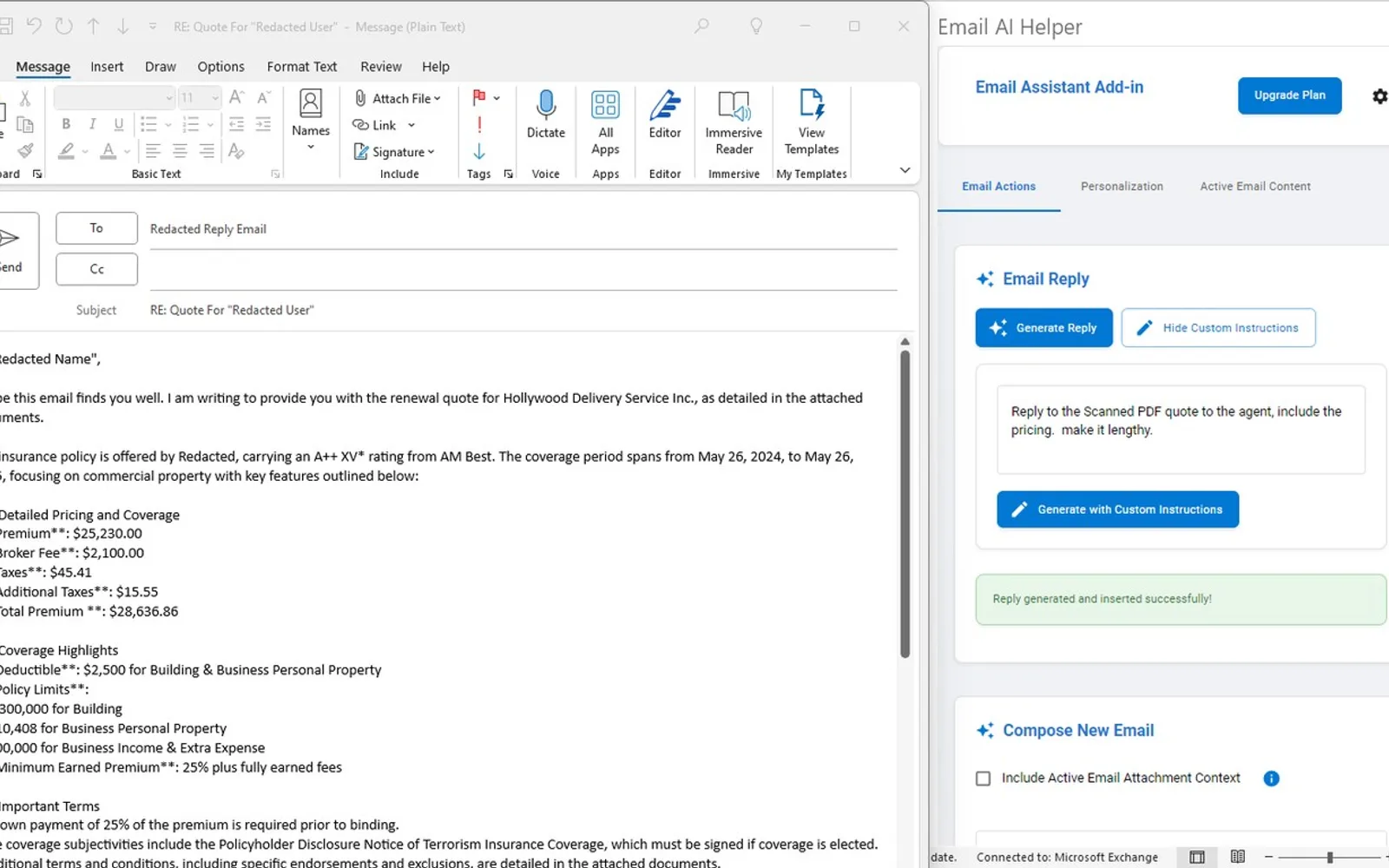Click the Upgrade Plan button
1389x868 pixels.
(1289, 95)
